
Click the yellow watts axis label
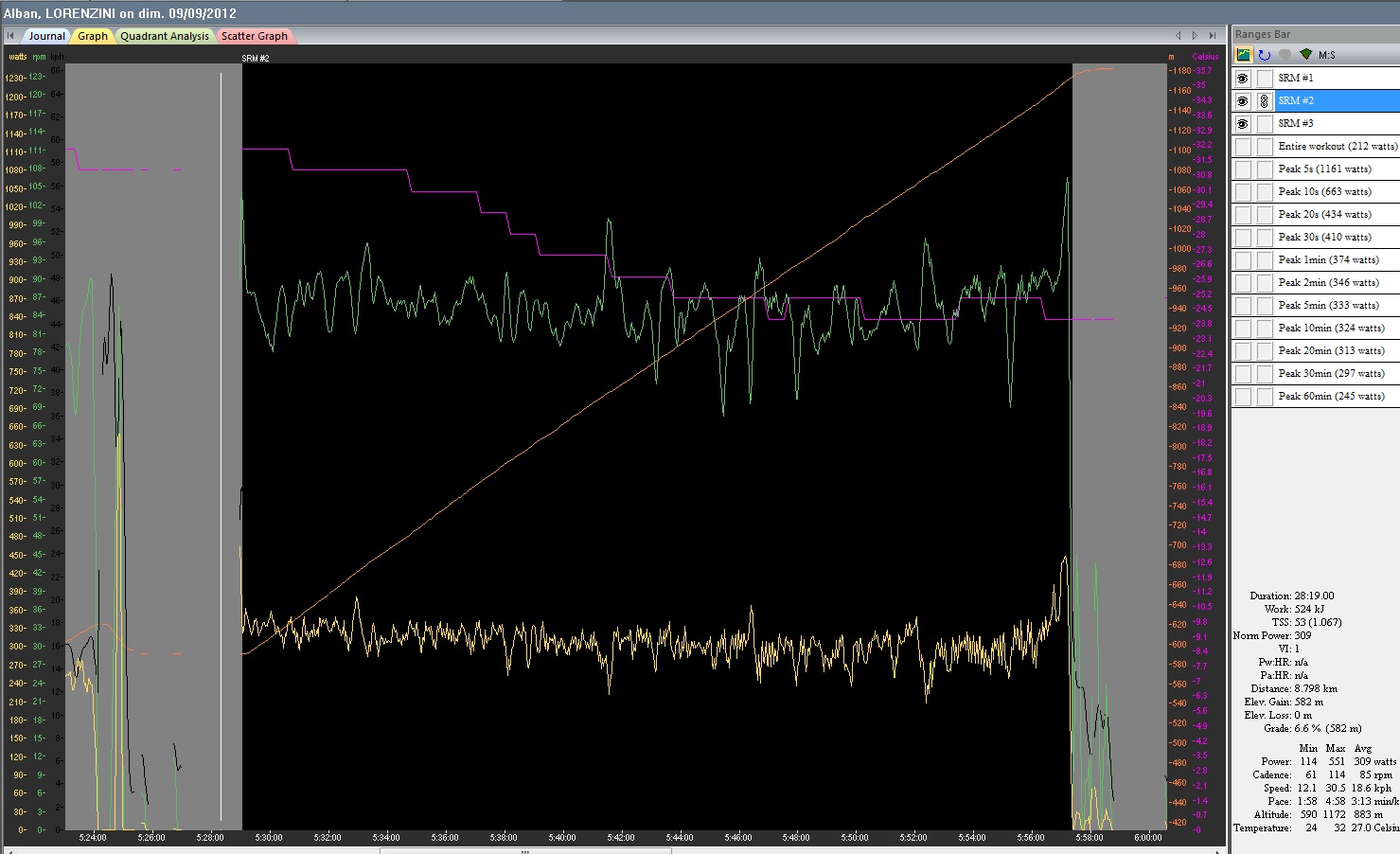click(18, 57)
